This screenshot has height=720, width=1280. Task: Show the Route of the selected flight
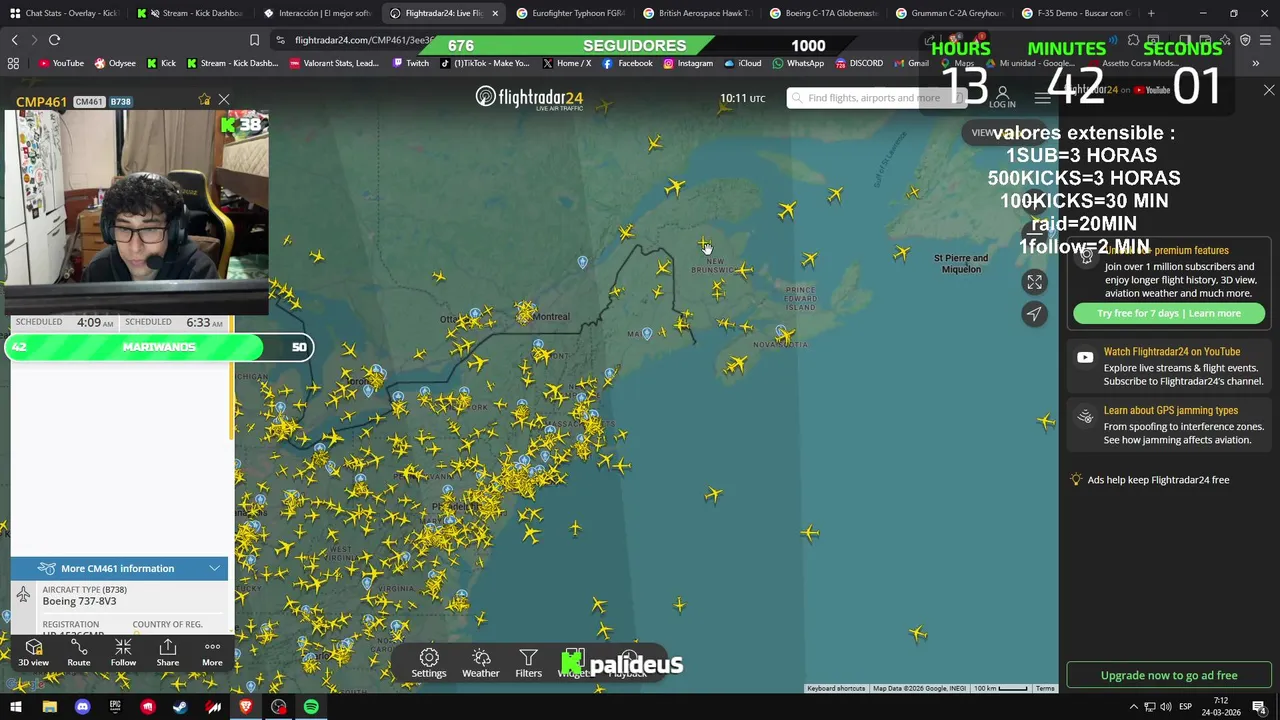pyautogui.click(x=79, y=653)
